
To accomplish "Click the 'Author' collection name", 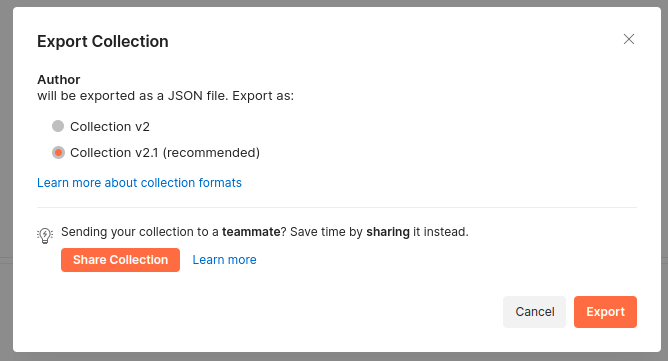I will coord(59,80).
